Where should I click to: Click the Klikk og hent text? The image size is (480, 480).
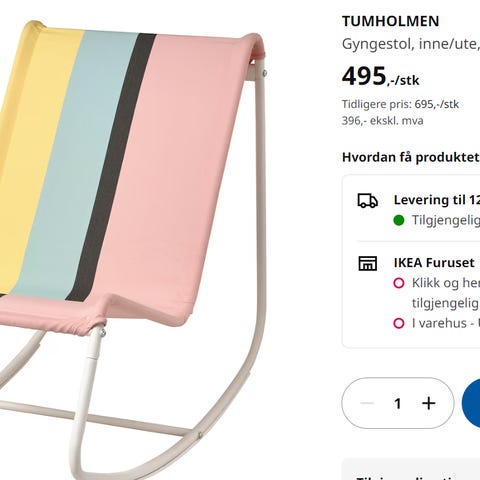(446, 283)
